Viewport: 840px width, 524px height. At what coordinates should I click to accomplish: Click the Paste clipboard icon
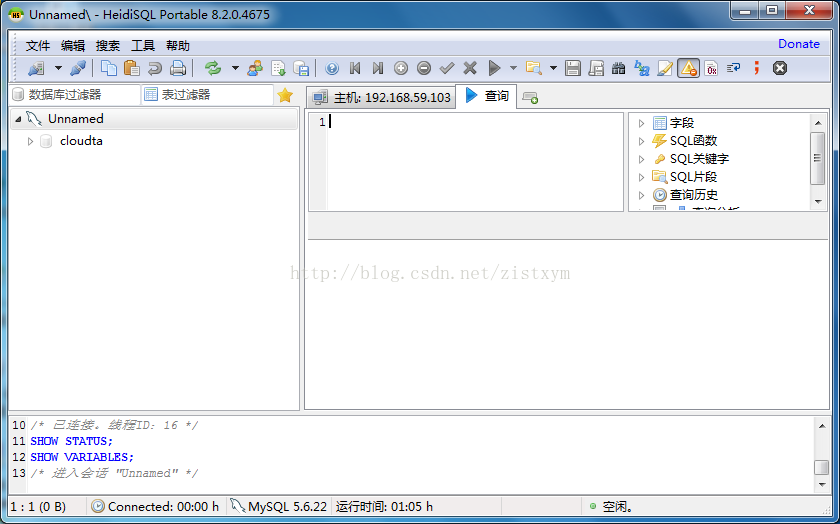click(132, 68)
